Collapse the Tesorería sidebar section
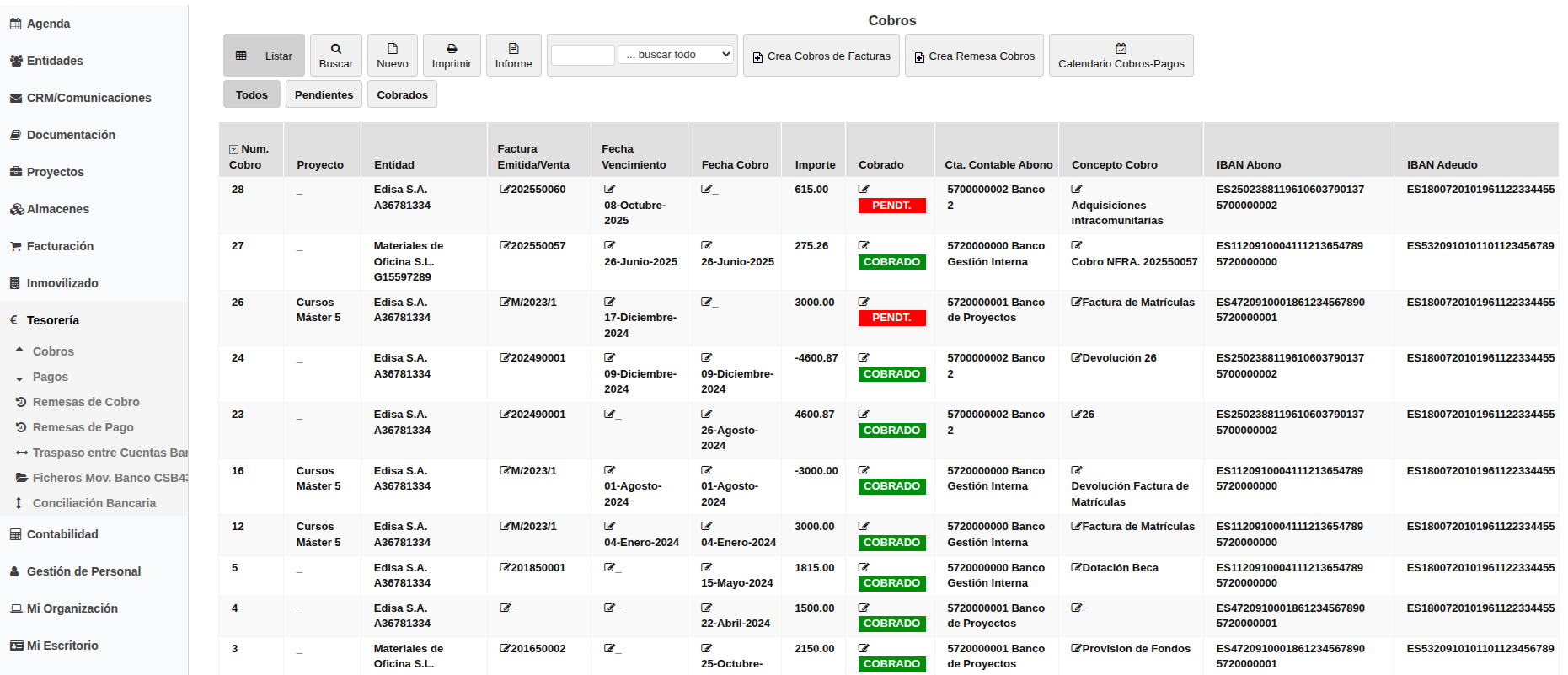1568x675 pixels. 52,320
